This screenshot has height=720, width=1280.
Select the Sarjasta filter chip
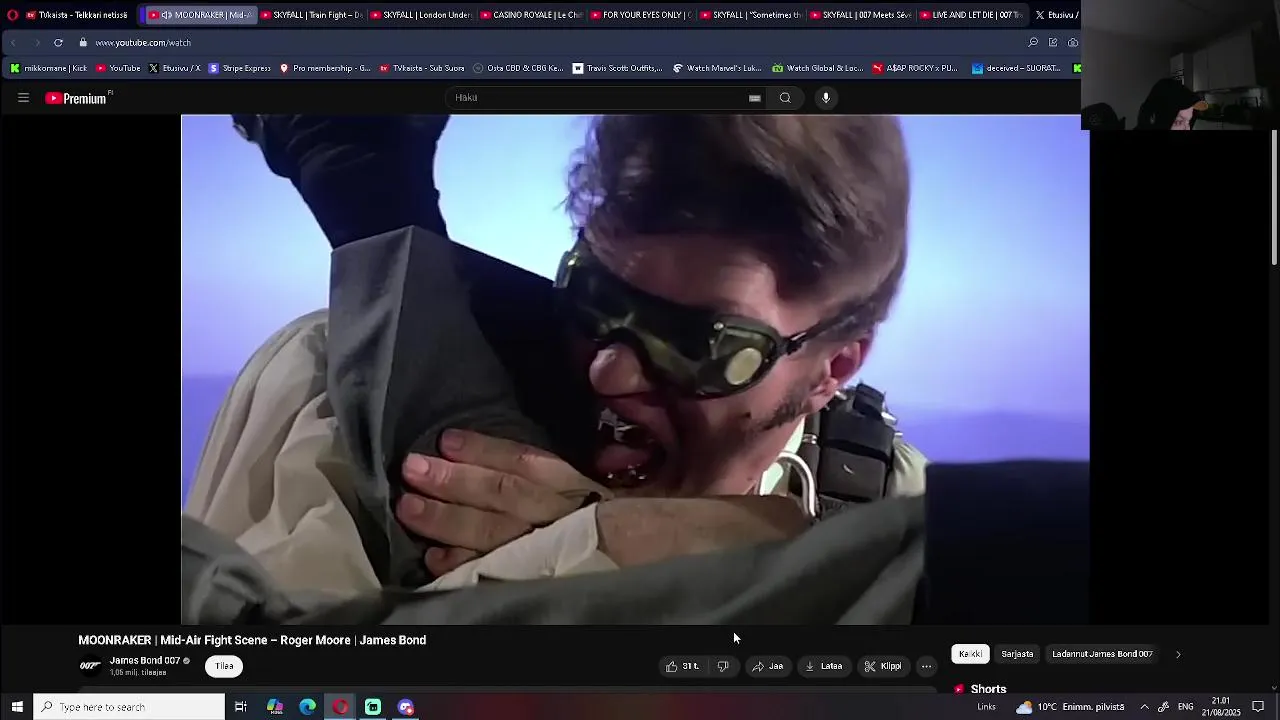tap(1017, 654)
